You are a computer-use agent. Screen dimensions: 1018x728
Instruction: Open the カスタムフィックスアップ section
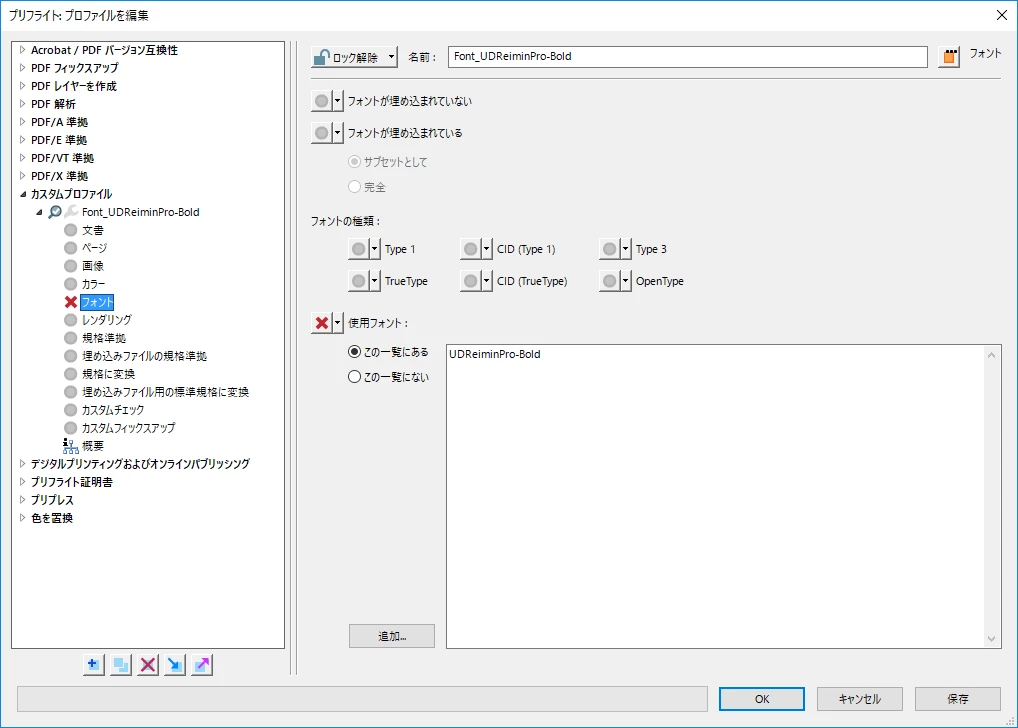[x=129, y=428]
